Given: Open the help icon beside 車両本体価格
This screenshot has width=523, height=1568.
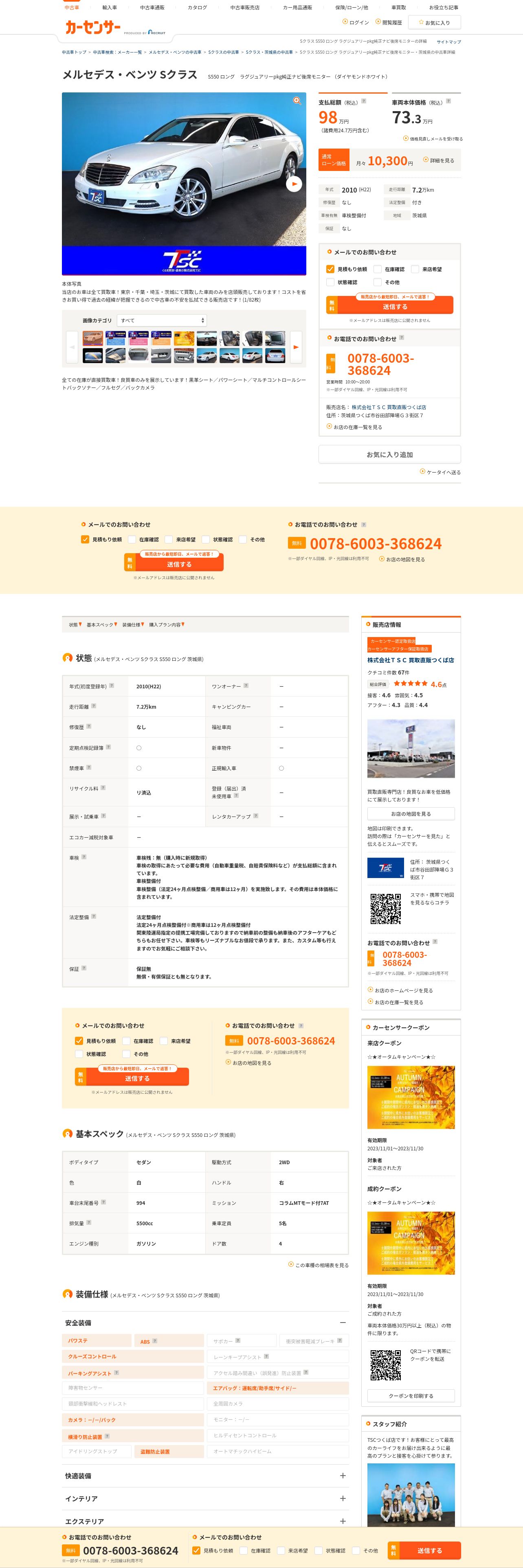Looking at the screenshot, I should point(448,101).
